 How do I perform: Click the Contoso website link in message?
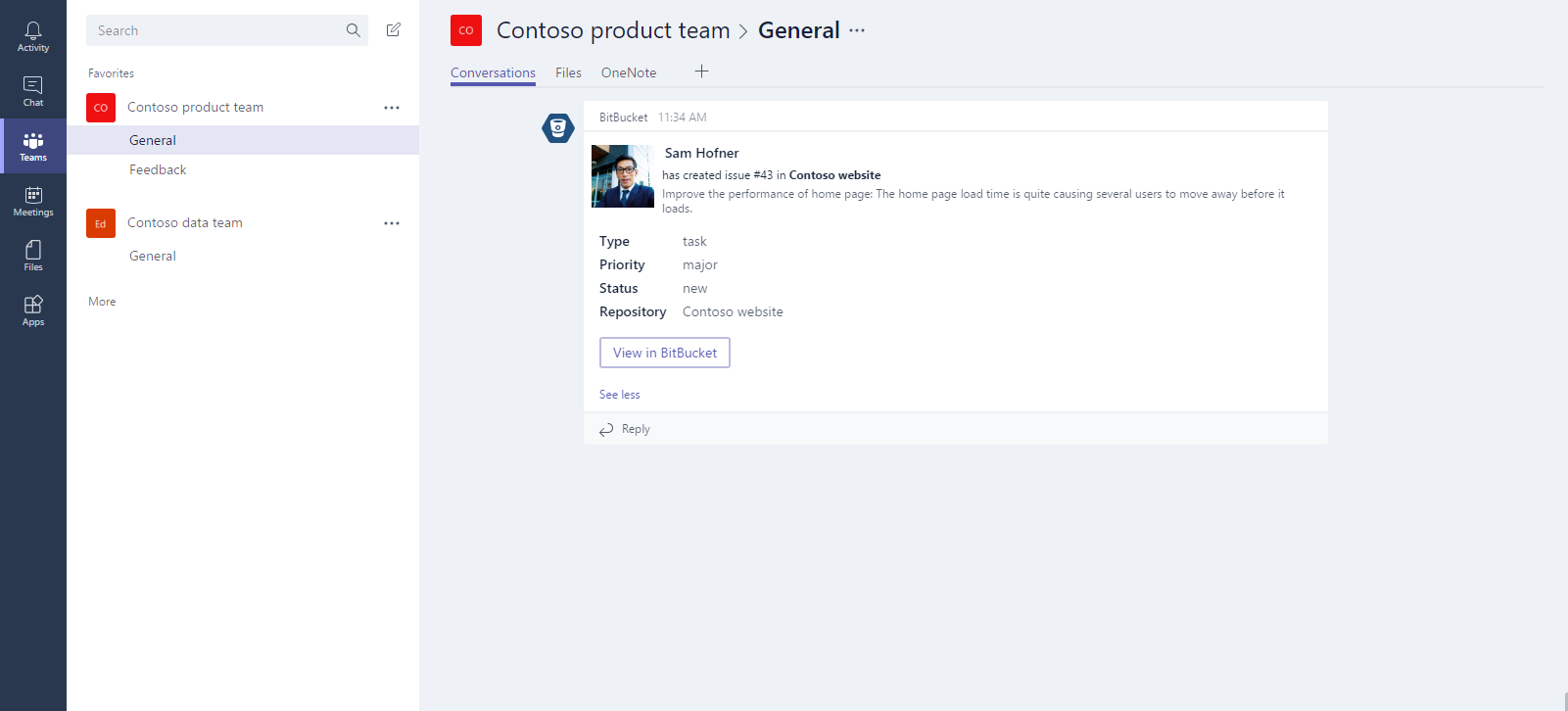point(834,175)
